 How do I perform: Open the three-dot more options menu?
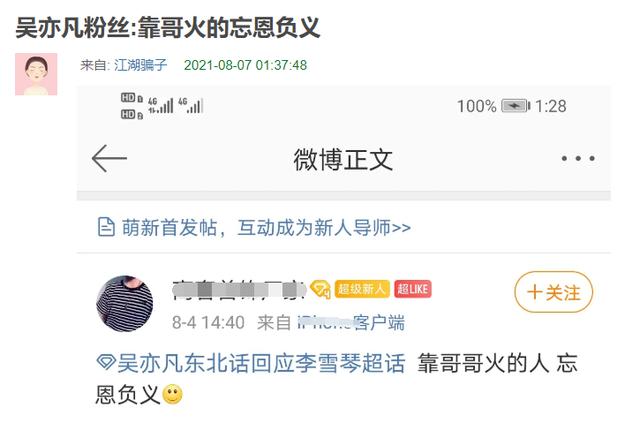click(578, 158)
